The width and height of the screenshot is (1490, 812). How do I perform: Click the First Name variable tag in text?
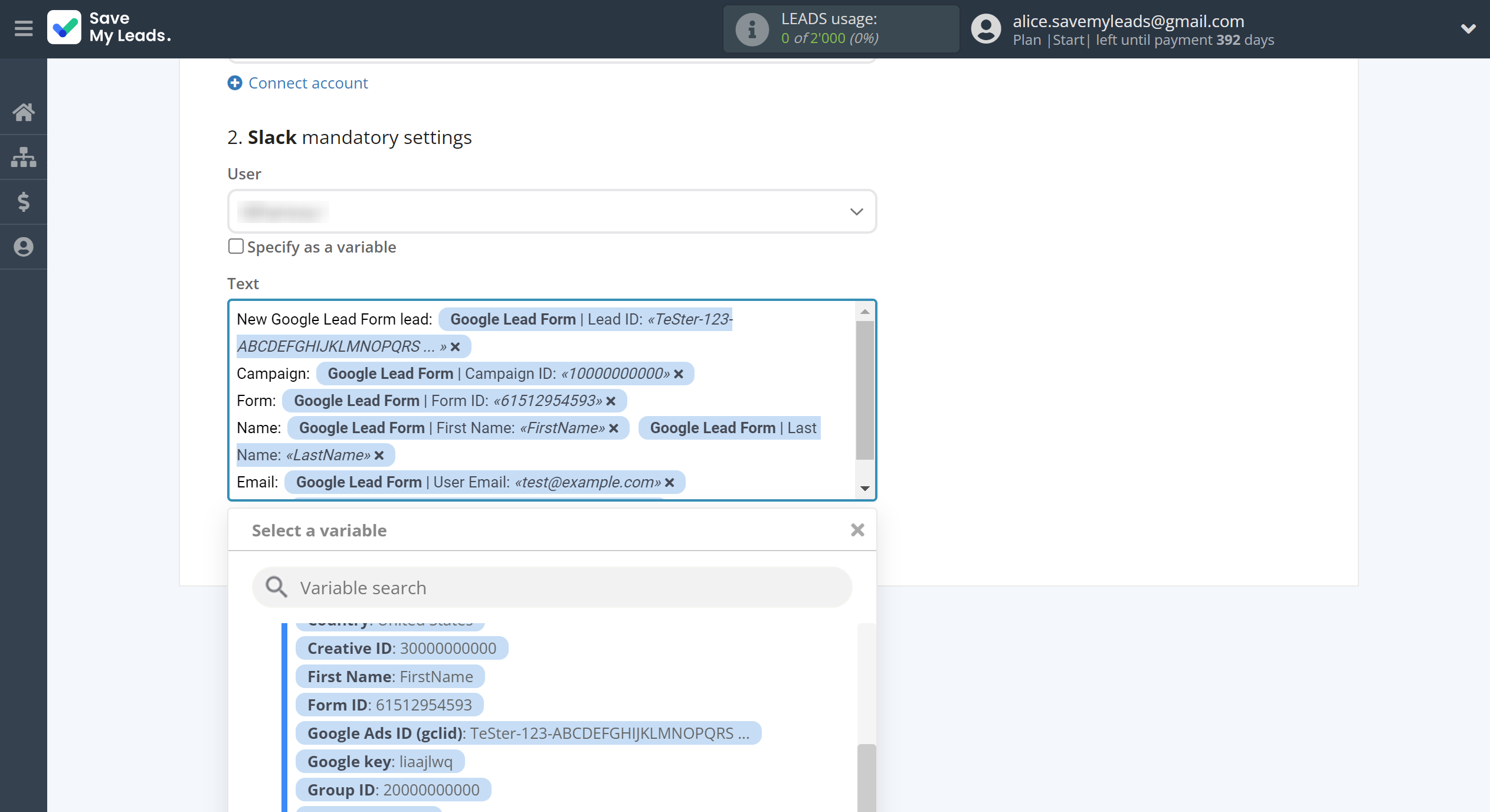point(458,428)
